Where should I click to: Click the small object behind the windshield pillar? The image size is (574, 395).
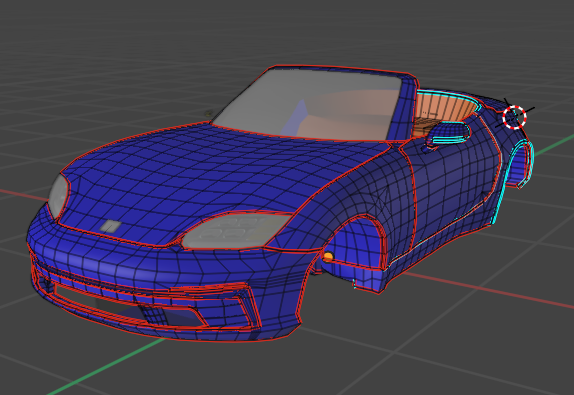pyautogui.click(x=209, y=113)
